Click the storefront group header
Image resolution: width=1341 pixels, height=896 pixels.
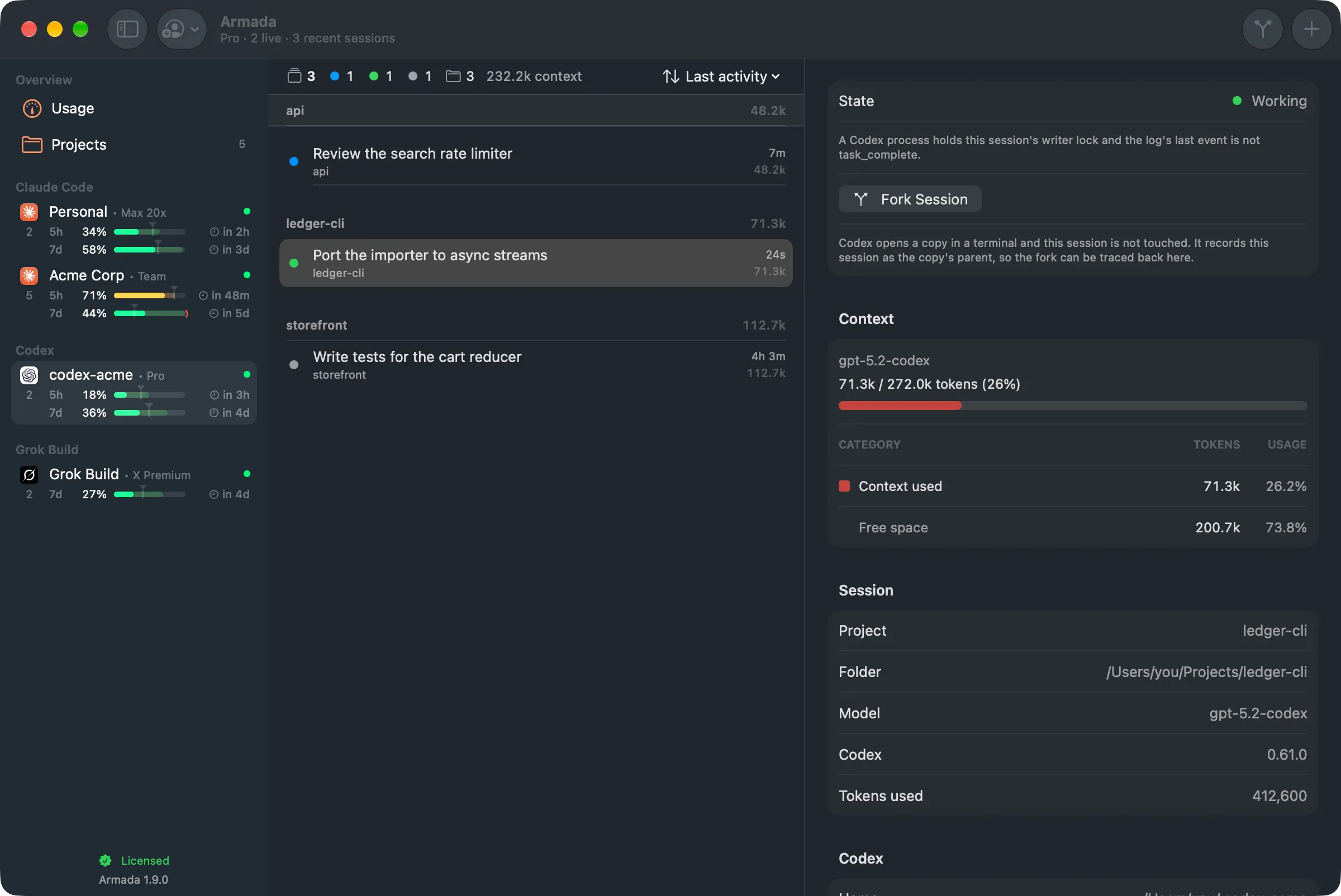(x=536, y=325)
